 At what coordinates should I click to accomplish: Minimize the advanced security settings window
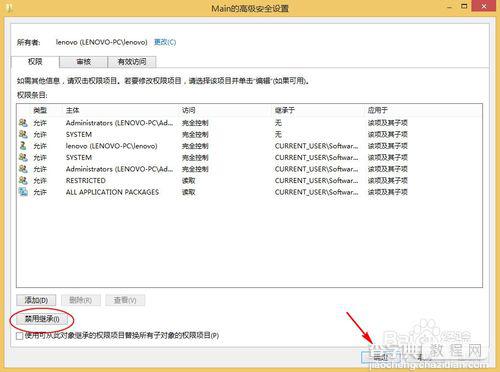tap(449, 6)
